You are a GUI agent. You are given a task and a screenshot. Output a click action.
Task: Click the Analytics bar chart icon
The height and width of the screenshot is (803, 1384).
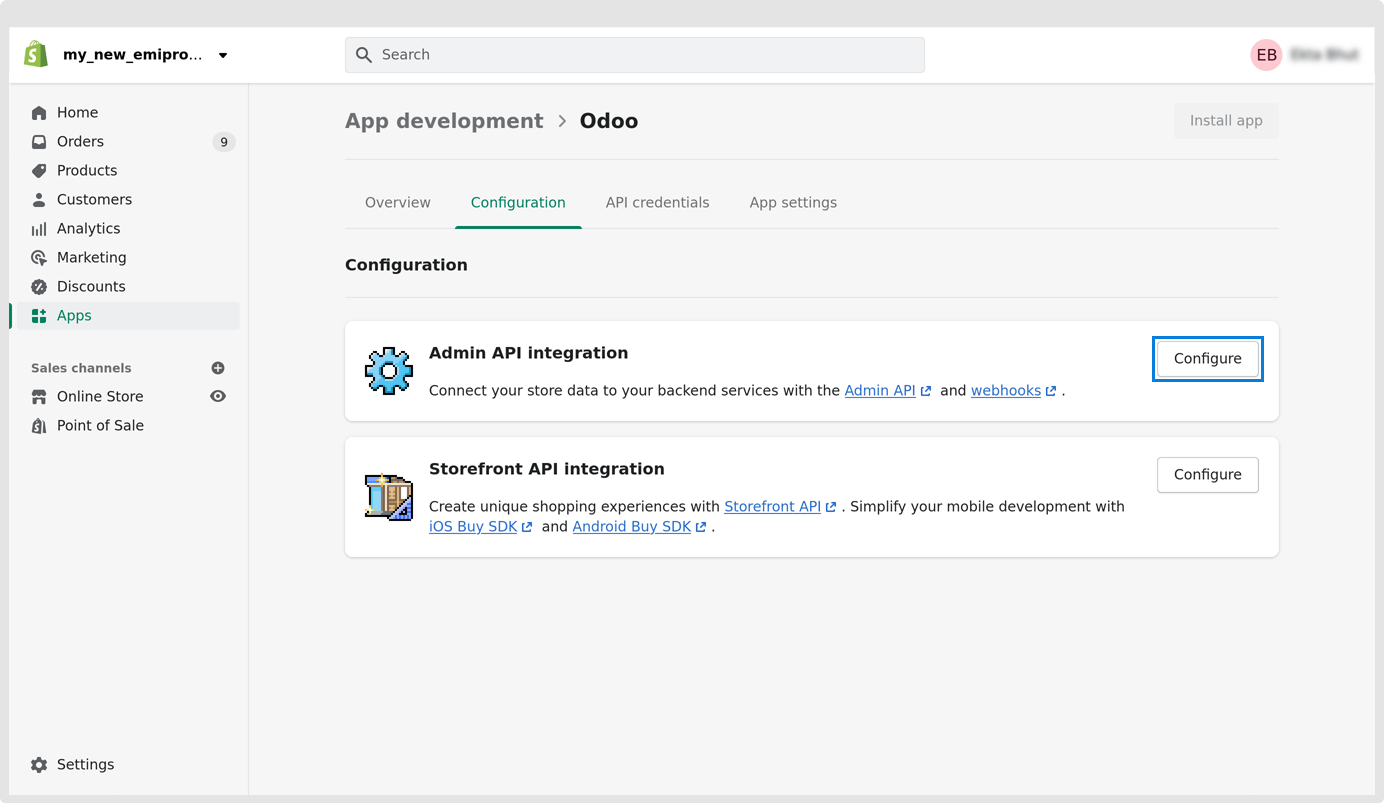coord(39,229)
